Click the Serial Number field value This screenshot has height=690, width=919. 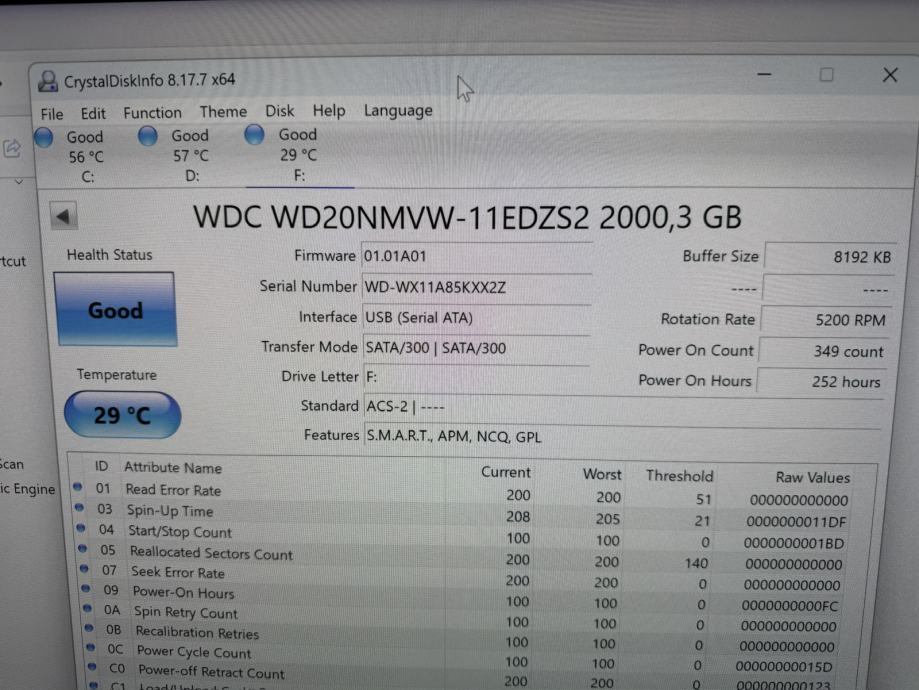click(436, 287)
